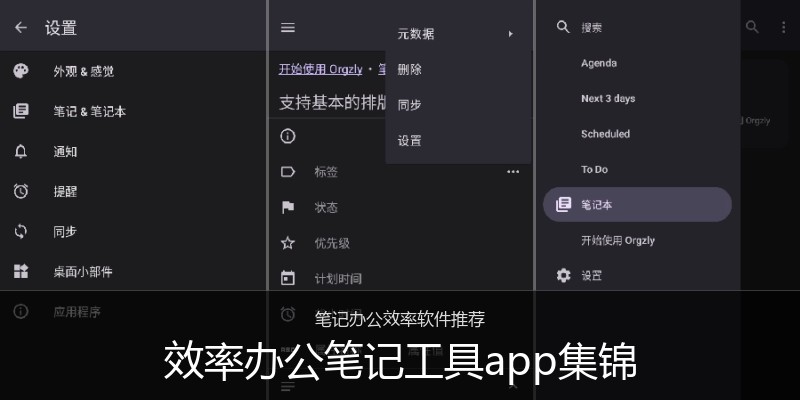The image size is (800, 400).
Task: Open more options on the 标签 row
Action: pyautogui.click(x=513, y=172)
